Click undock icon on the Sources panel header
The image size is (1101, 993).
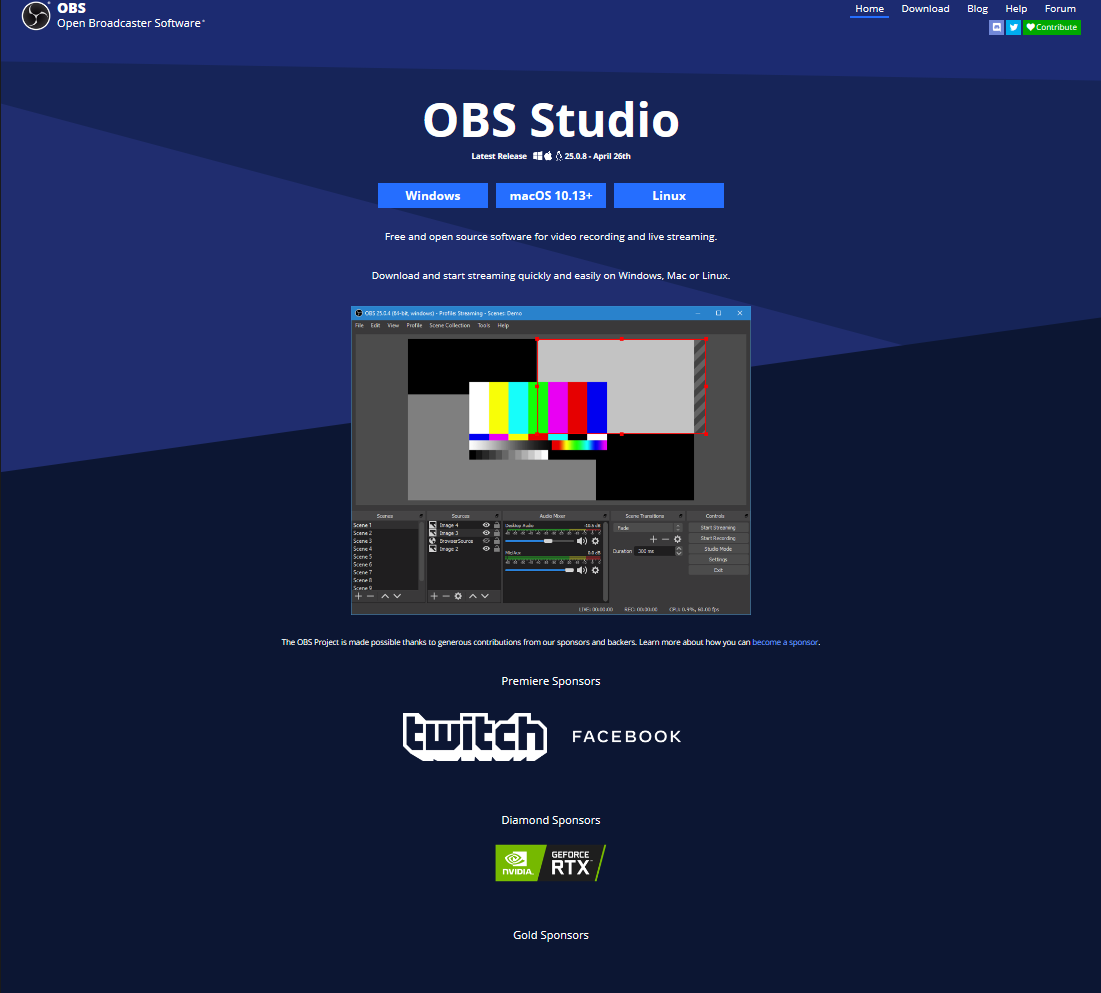click(x=496, y=516)
